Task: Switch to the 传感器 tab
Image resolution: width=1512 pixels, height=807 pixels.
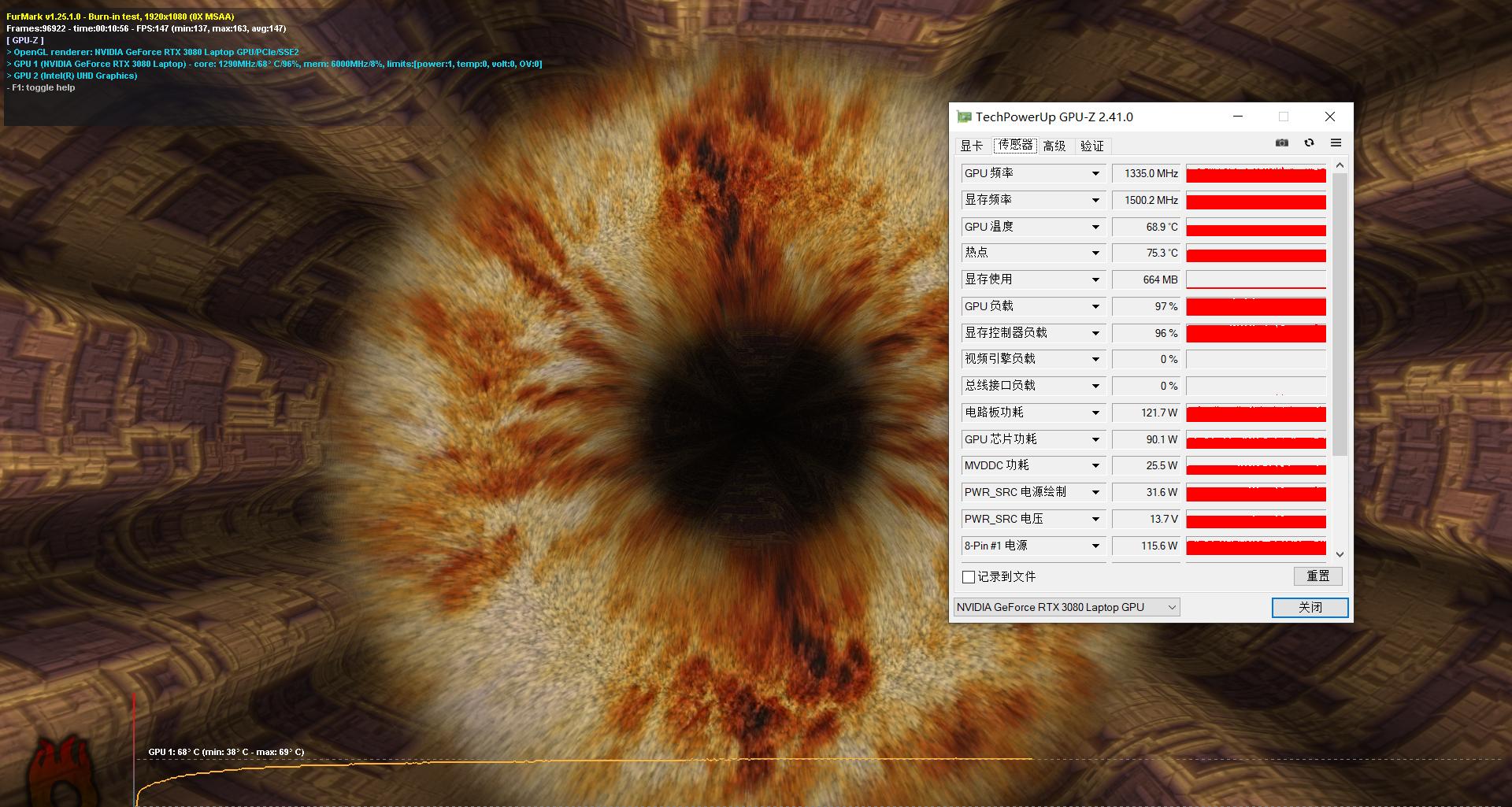Action: coord(1015,145)
